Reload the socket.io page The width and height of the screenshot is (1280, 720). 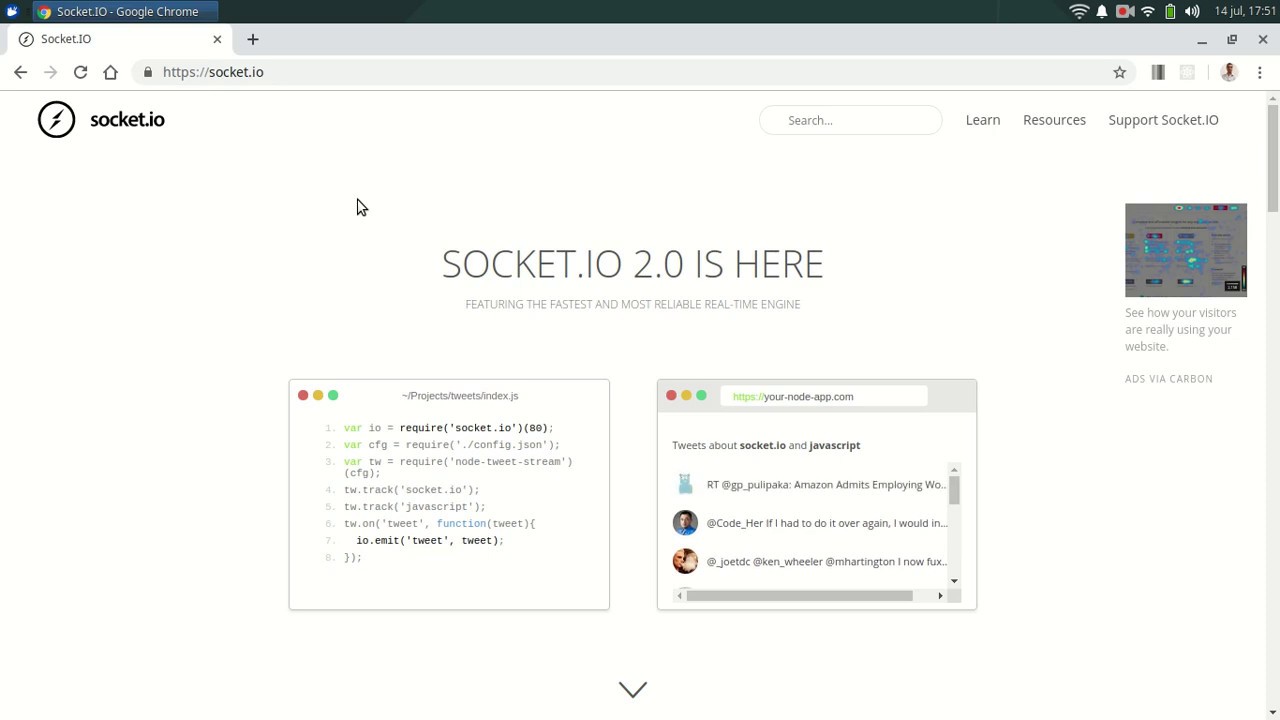coord(80,72)
